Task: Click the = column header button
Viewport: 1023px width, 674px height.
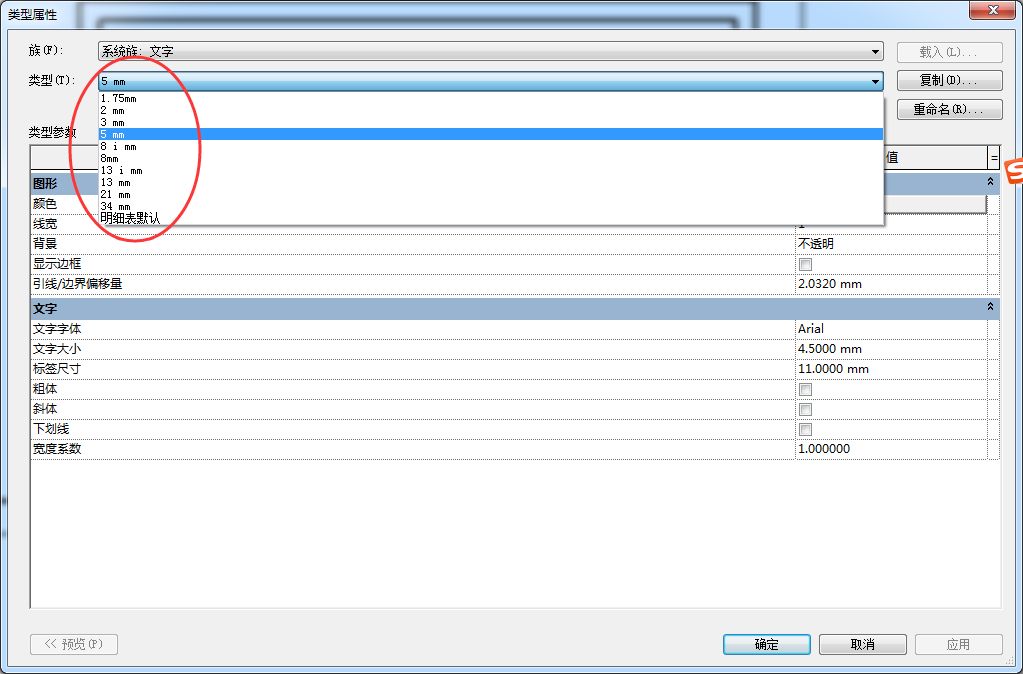Action: pyautogui.click(x=994, y=157)
